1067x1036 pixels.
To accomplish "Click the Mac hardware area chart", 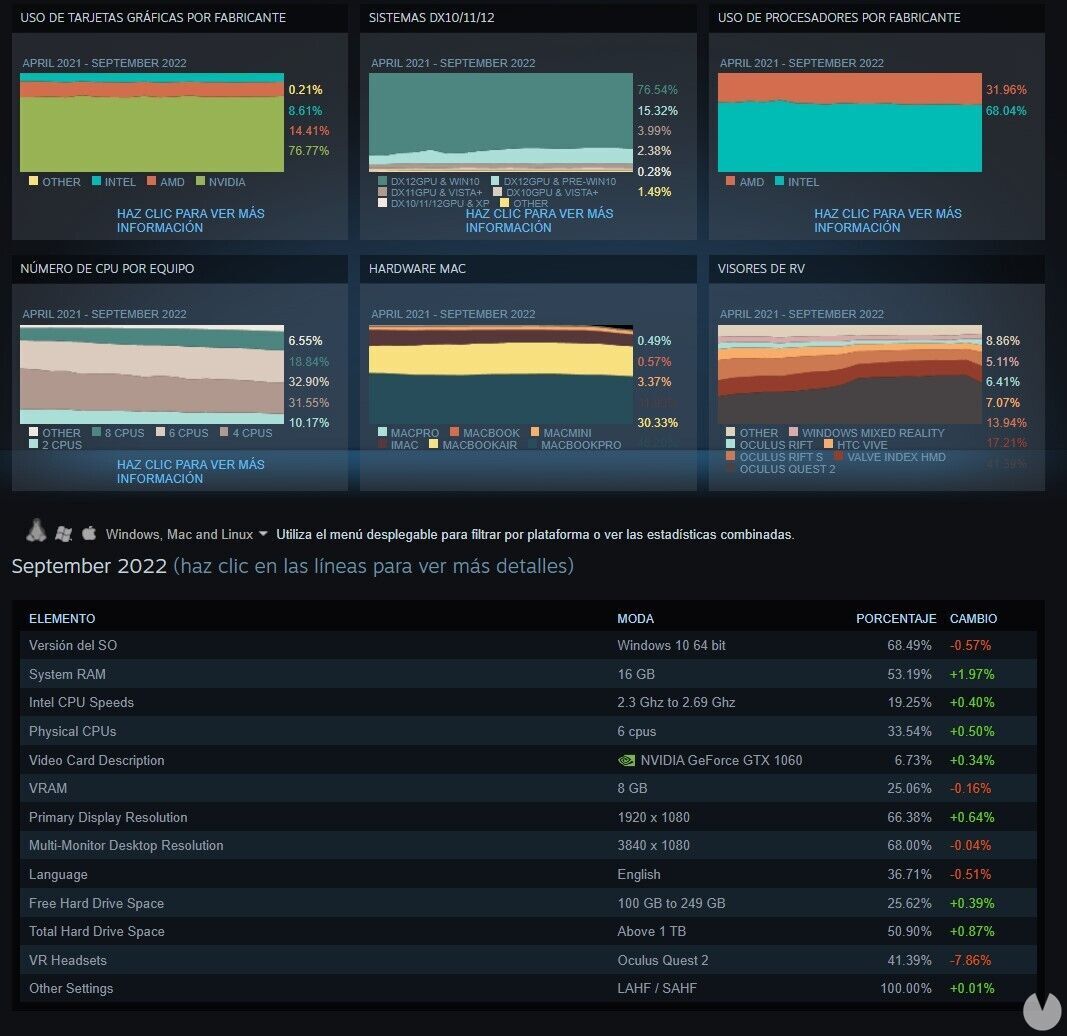I will point(501,374).
